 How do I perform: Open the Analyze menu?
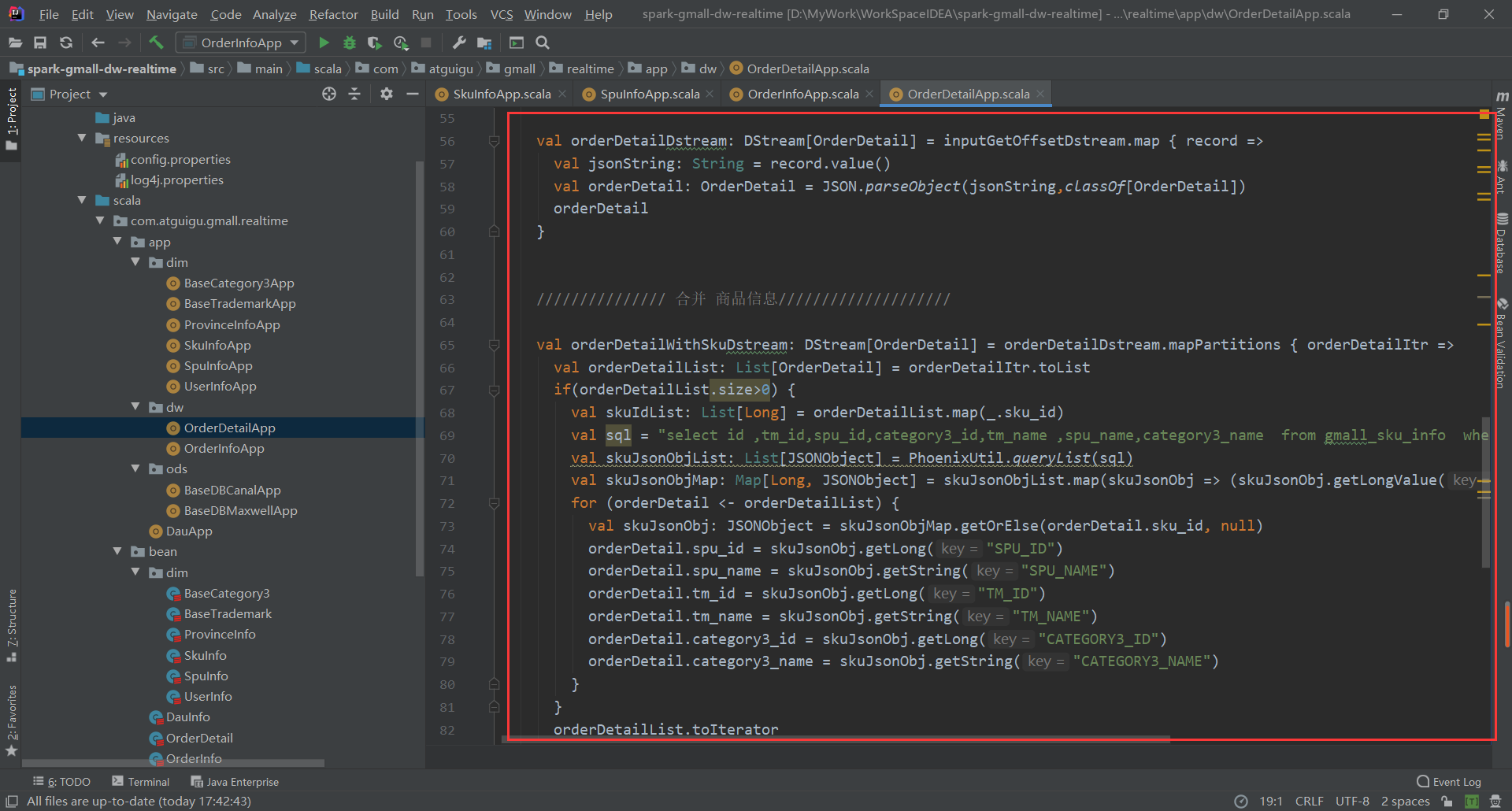274,14
